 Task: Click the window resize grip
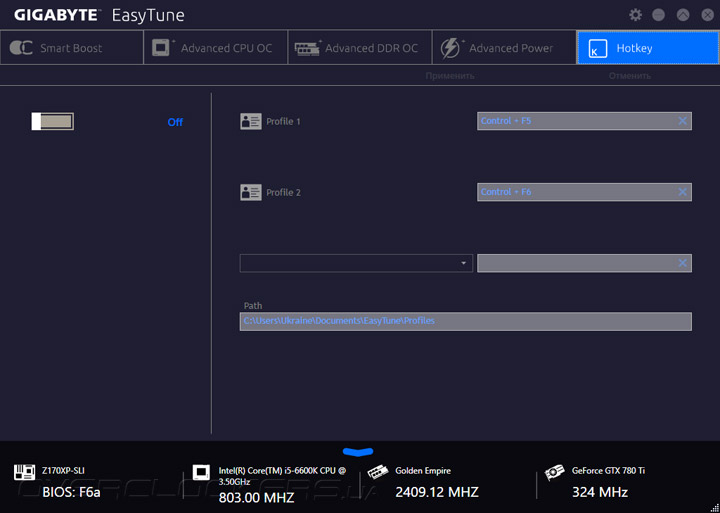(x=714, y=507)
